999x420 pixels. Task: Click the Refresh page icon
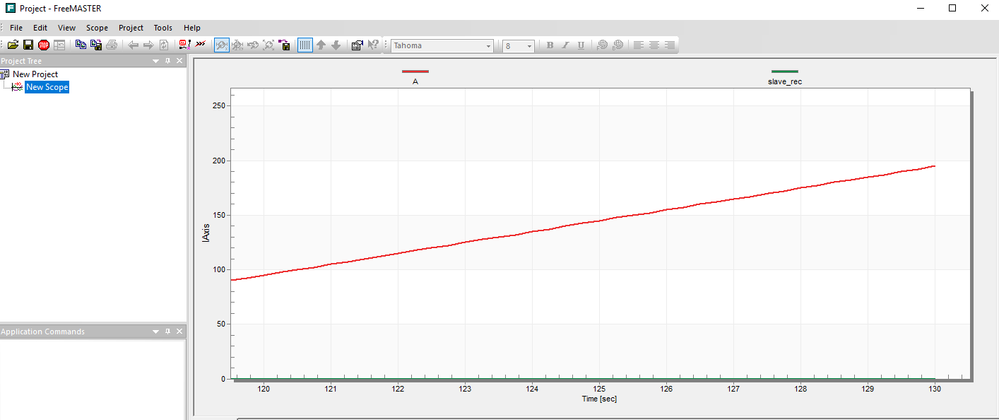coord(164,45)
